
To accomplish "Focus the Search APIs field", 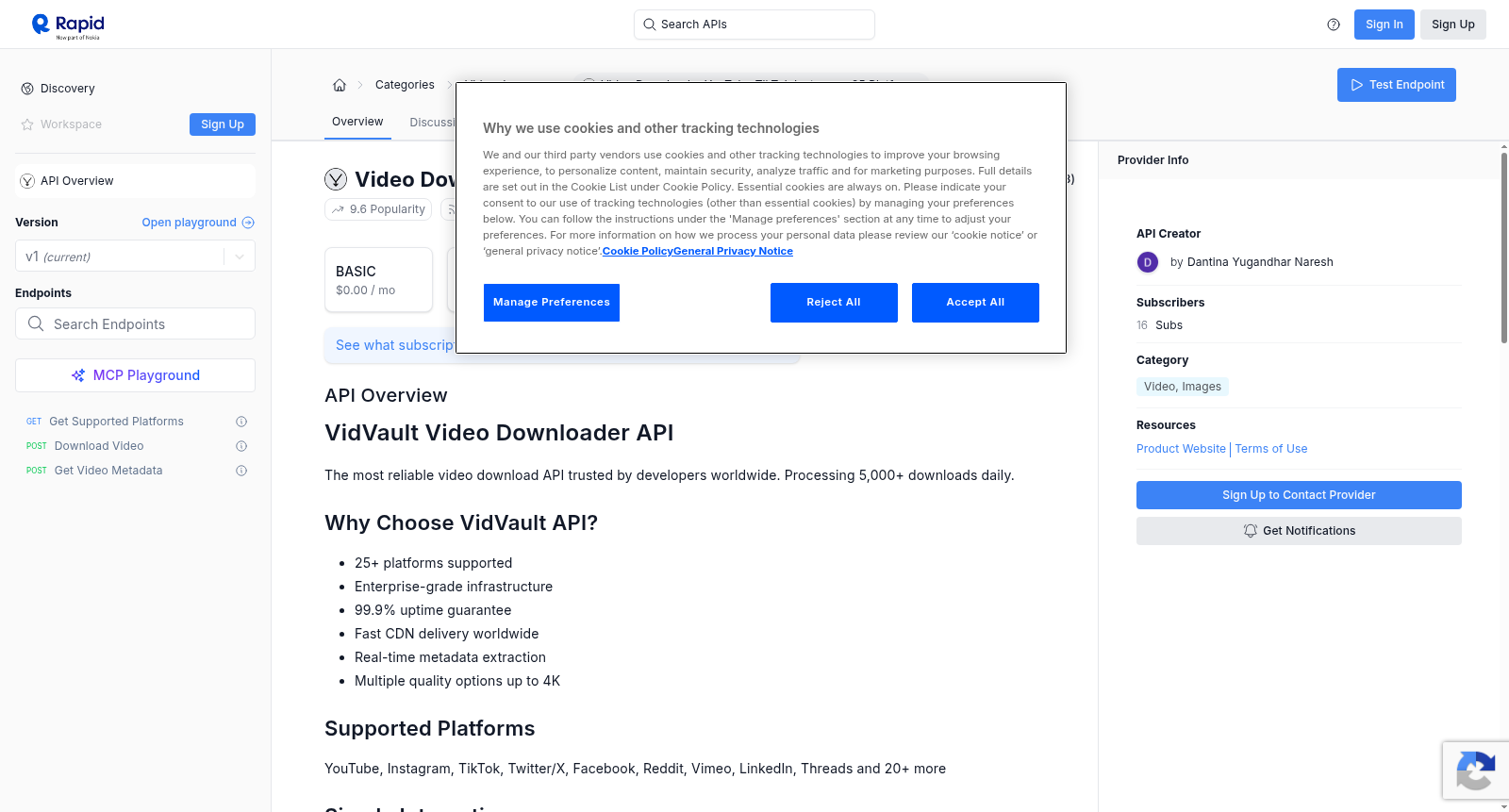I will [x=754, y=25].
